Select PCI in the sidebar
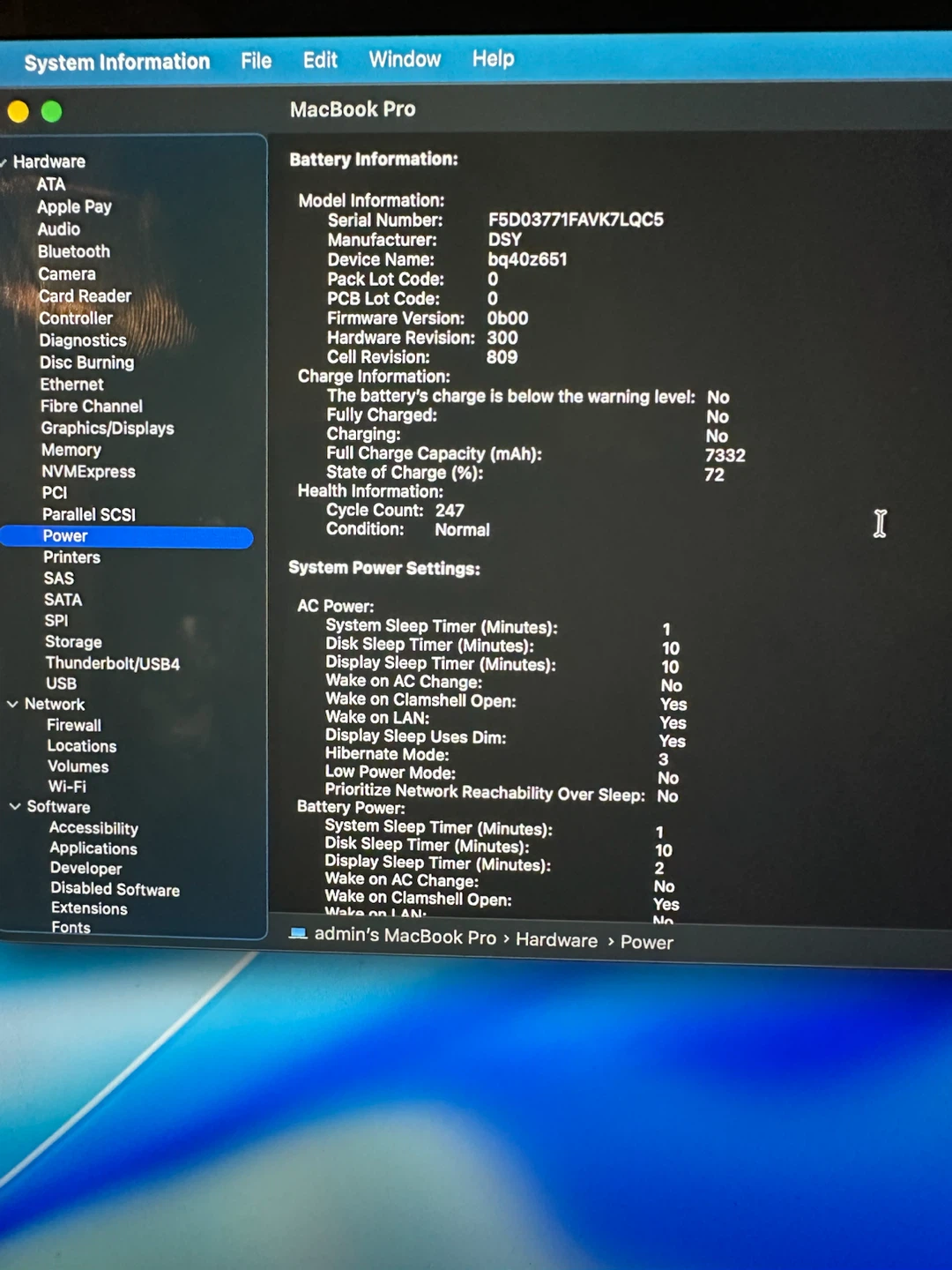The image size is (952, 1270). pyautogui.click(x=54, y=493)
